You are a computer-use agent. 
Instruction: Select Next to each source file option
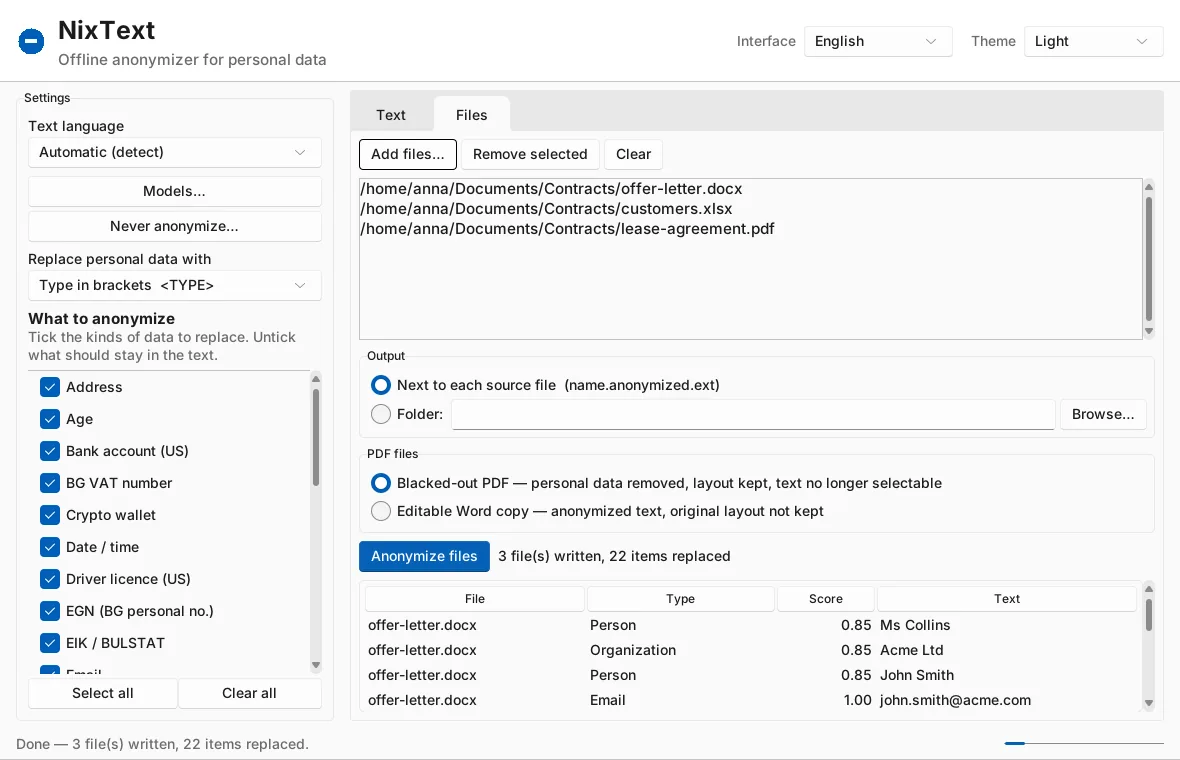pyautogui.click(x=381, y=385)
